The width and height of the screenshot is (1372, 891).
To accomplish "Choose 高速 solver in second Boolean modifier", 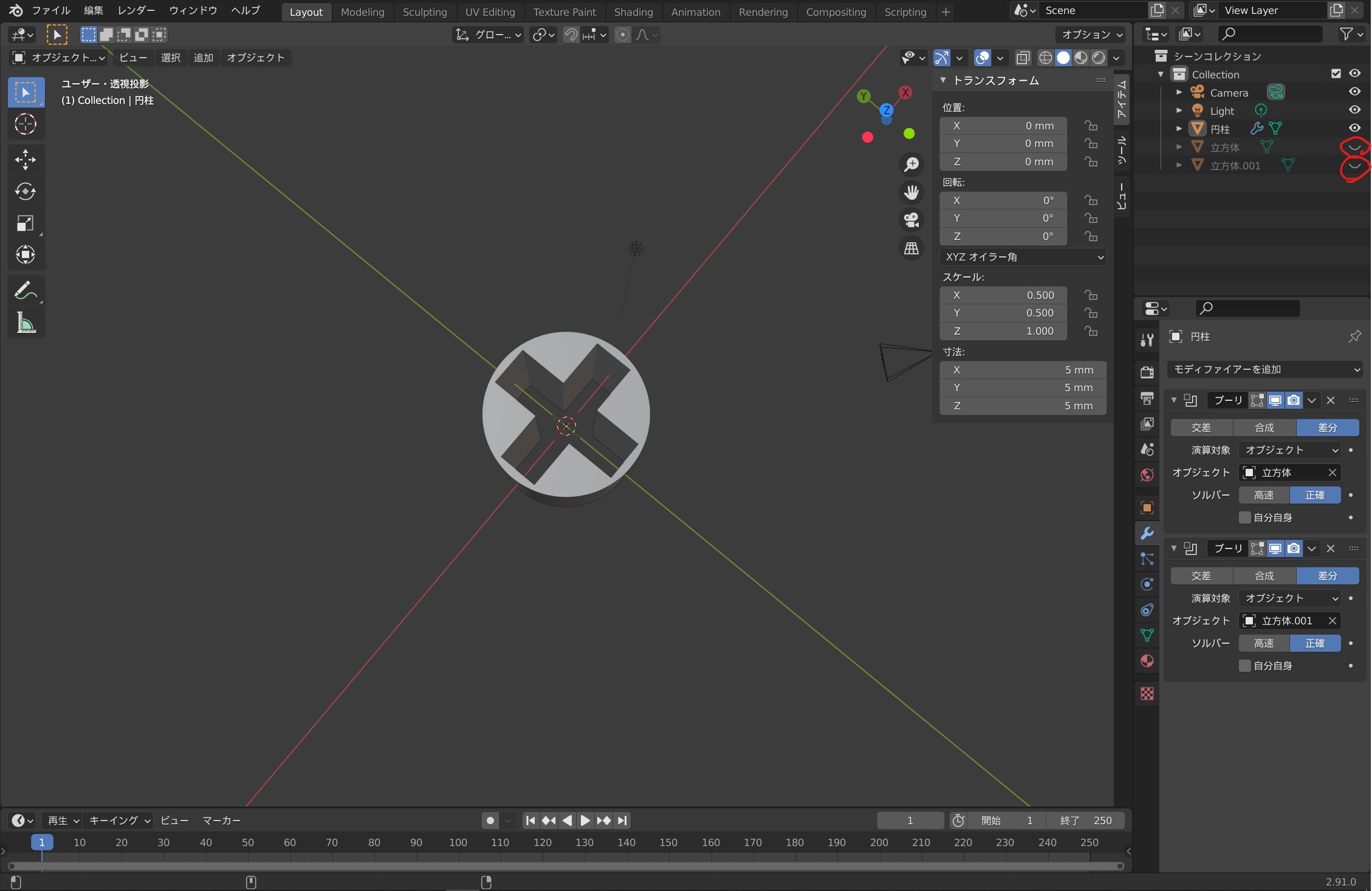I will (x=1264, y=643).
